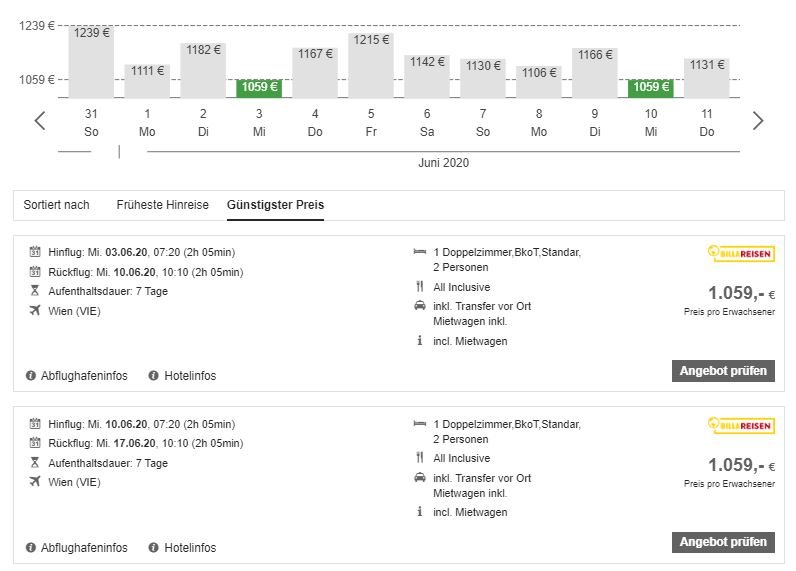Click info icon beside first Abflughafeninfos
This screenshot has width=796, height=571.
click(x=31, y=376)
